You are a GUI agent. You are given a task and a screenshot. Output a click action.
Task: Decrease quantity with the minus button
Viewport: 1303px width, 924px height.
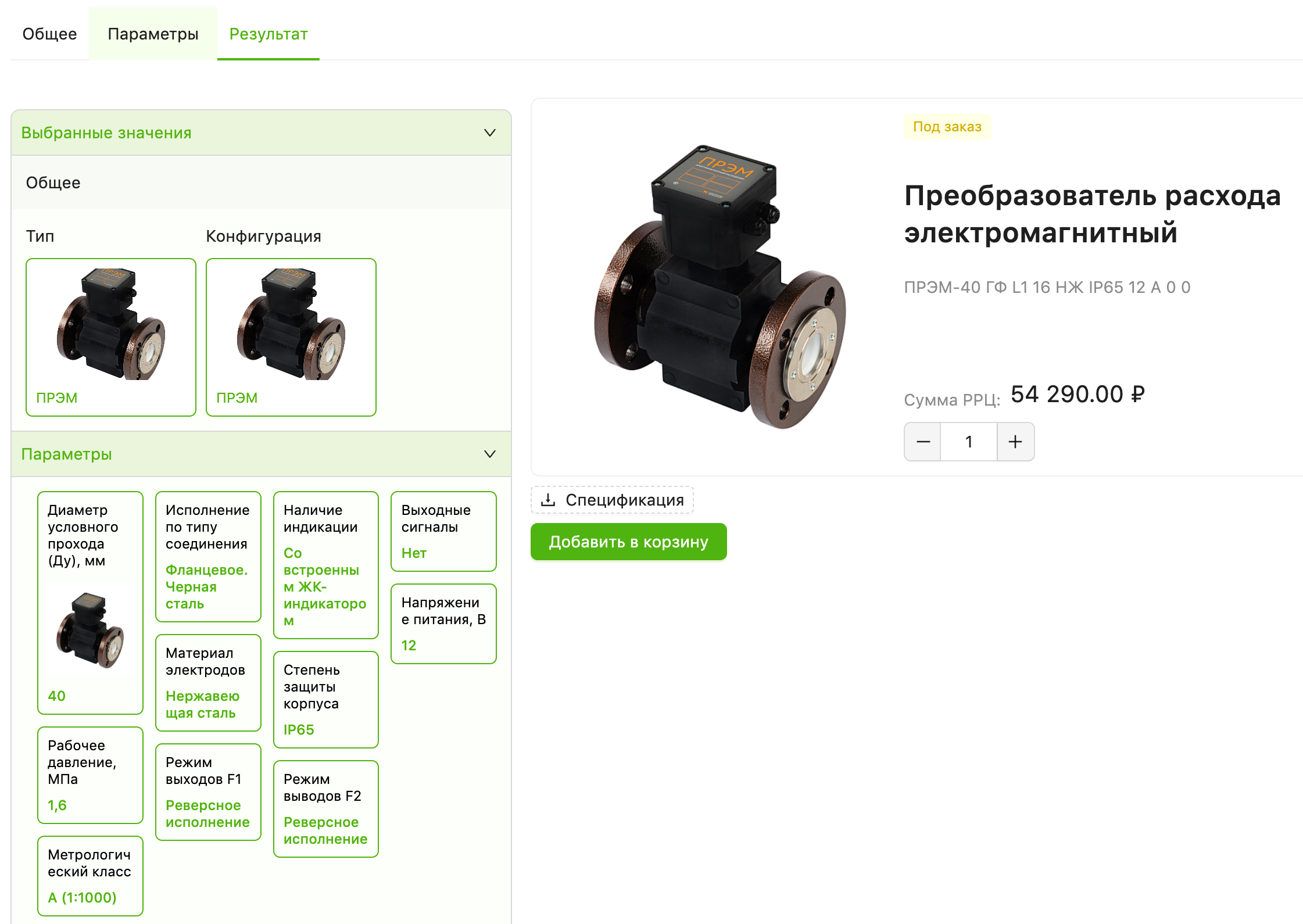point(923,442)
